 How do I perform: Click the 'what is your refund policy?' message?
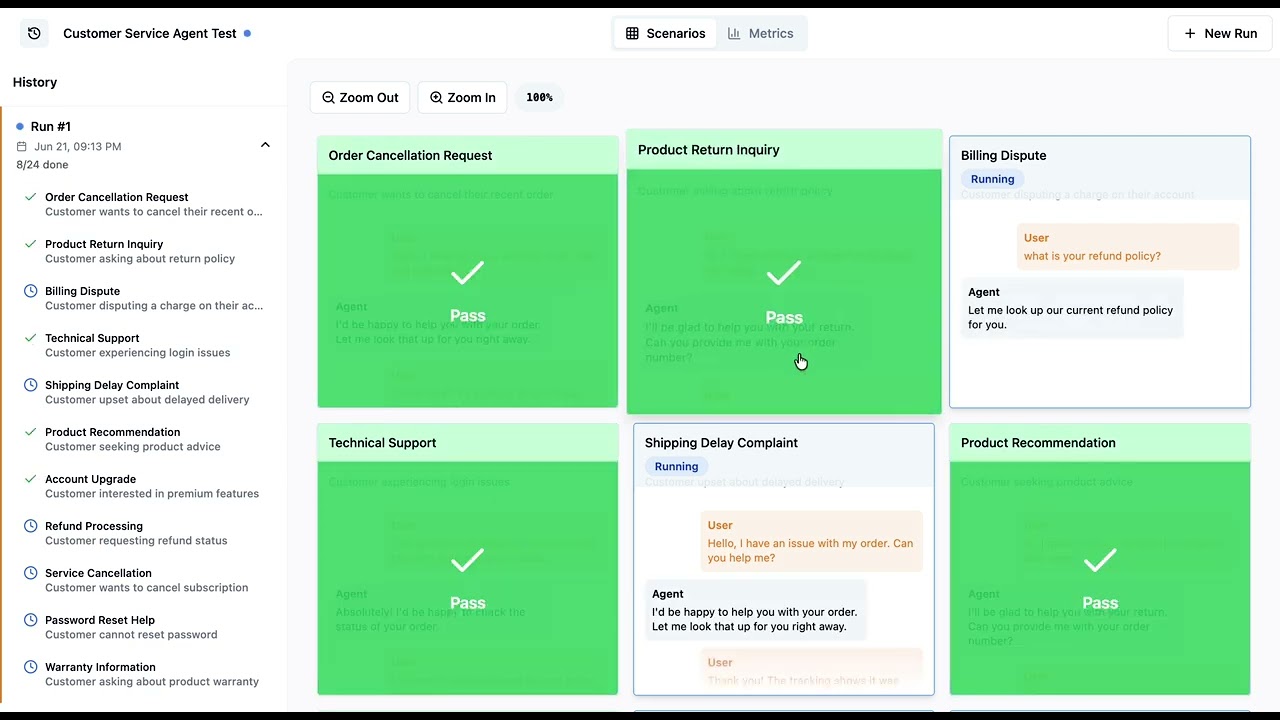point(1128,247)
